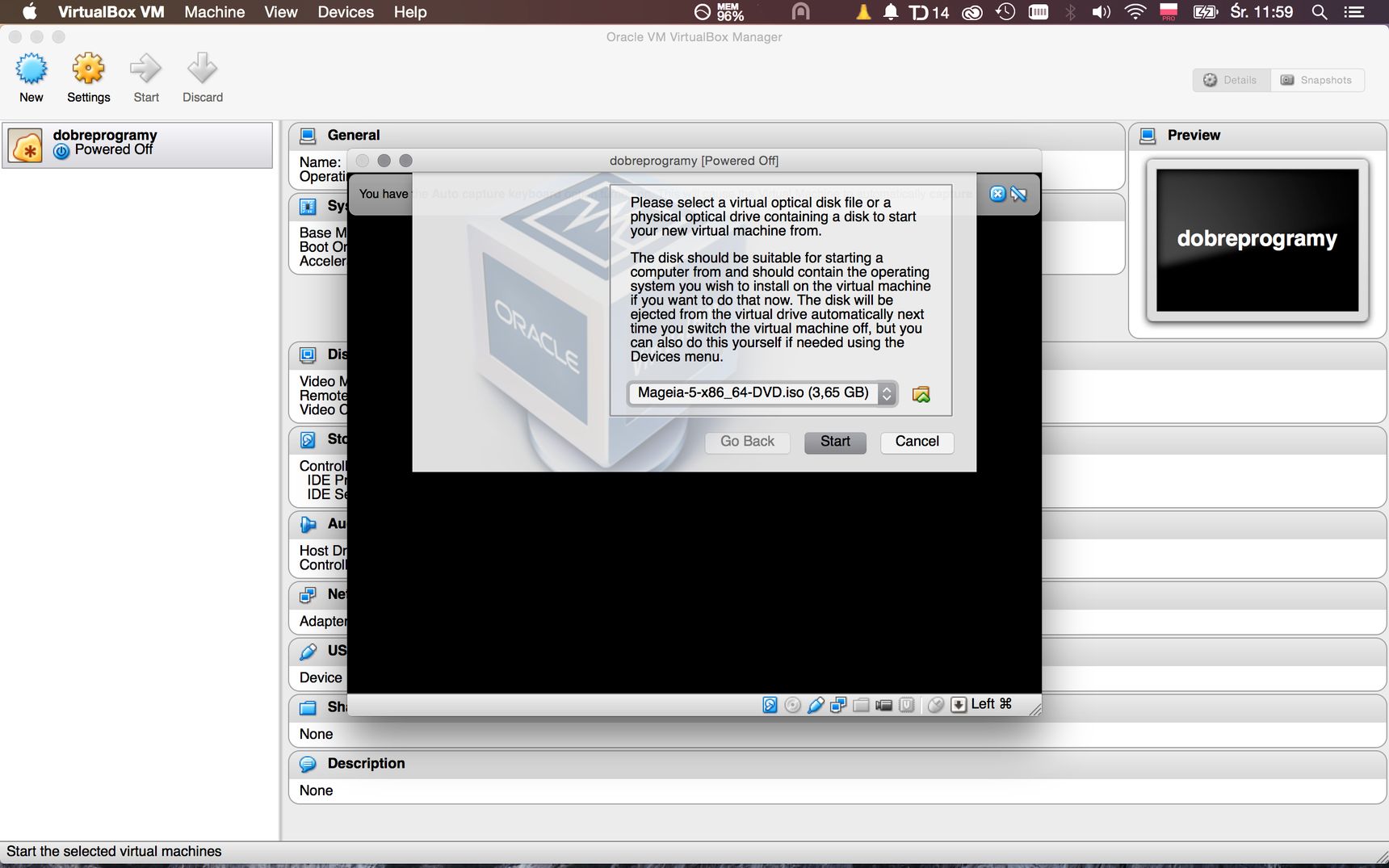
Task: Click the notification bell menu bar icon
Action: click(891, 12)
